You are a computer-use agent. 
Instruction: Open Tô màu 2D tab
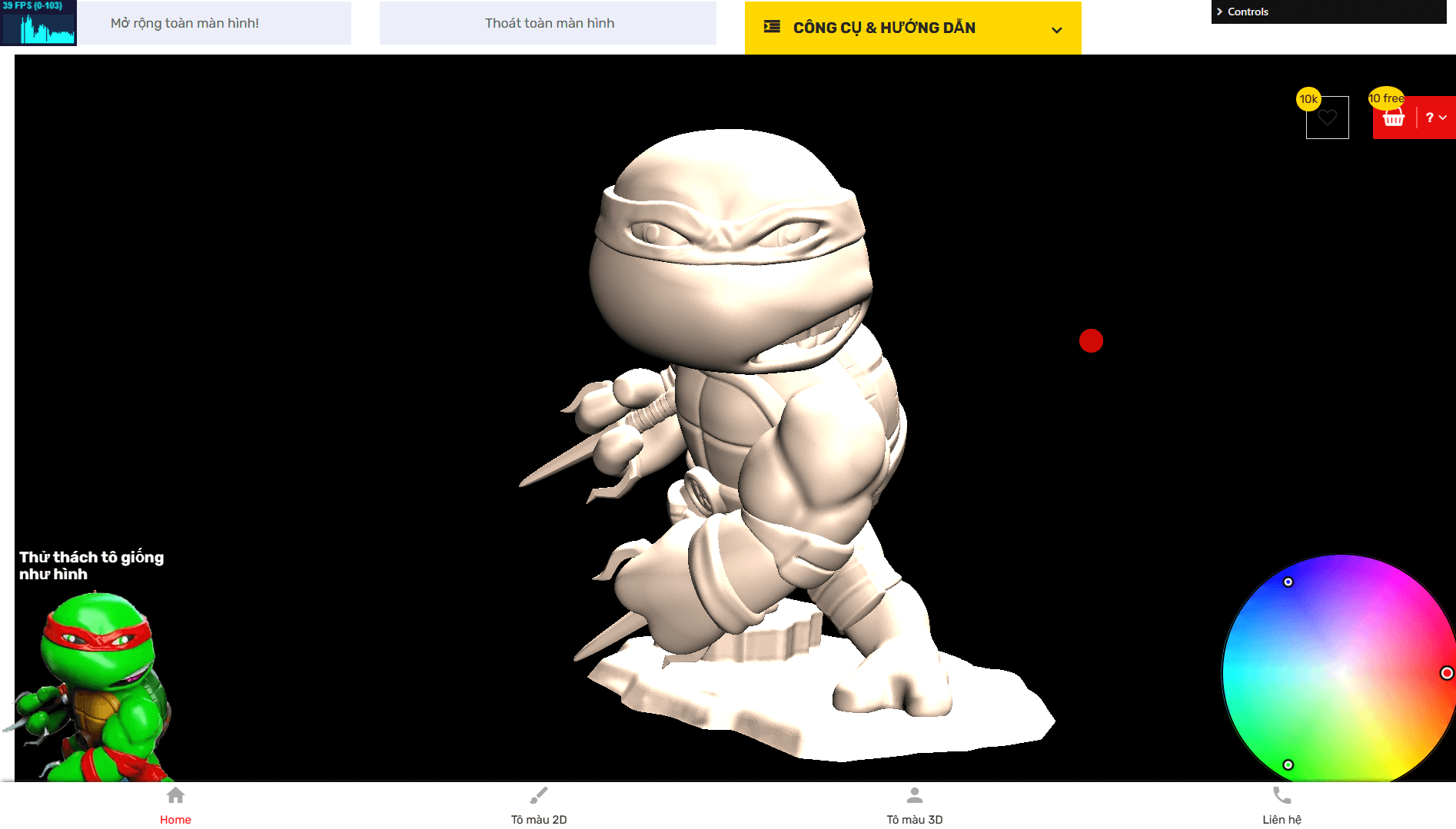tap(539, 805)
